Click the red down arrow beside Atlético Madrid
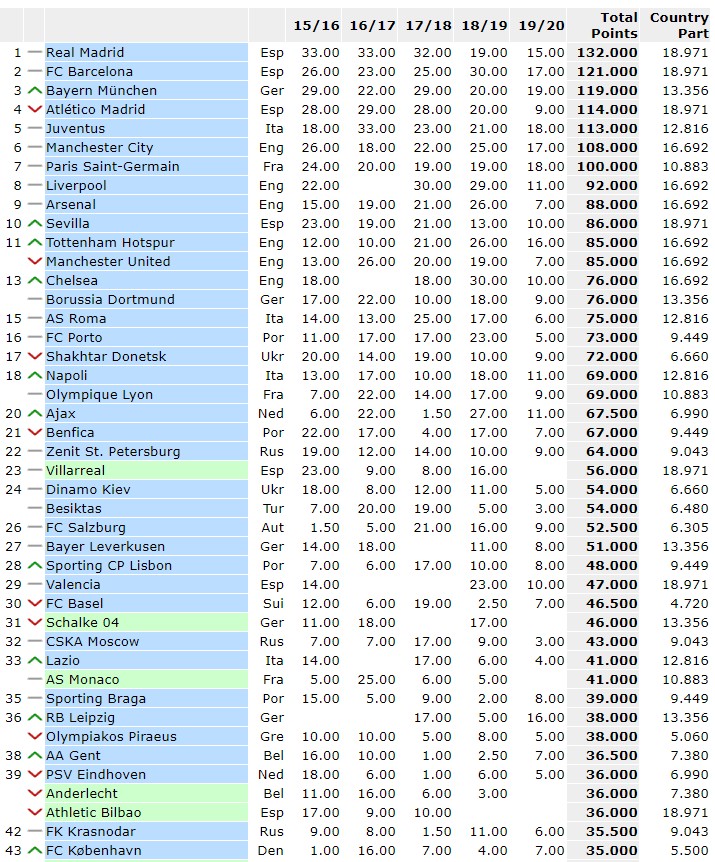The height and width of the screenshot is (862, 715). [35, 109]
